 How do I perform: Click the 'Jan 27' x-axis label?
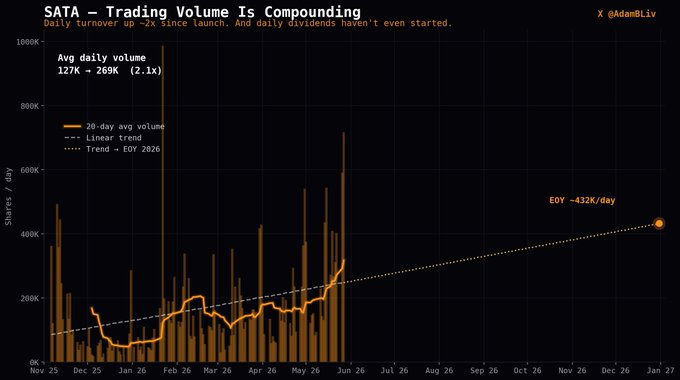coord(660,370)
